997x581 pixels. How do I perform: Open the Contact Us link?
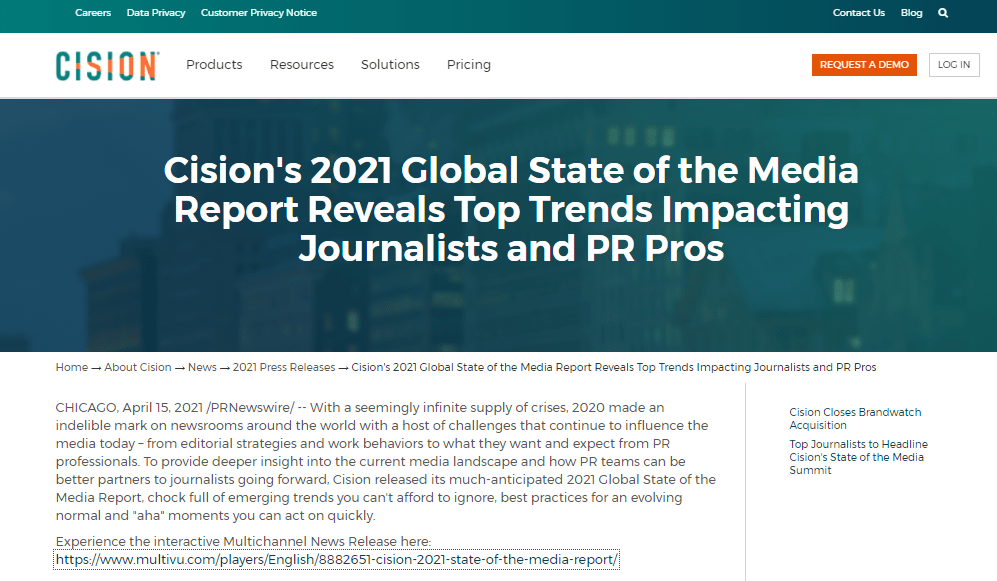[859, 13]
